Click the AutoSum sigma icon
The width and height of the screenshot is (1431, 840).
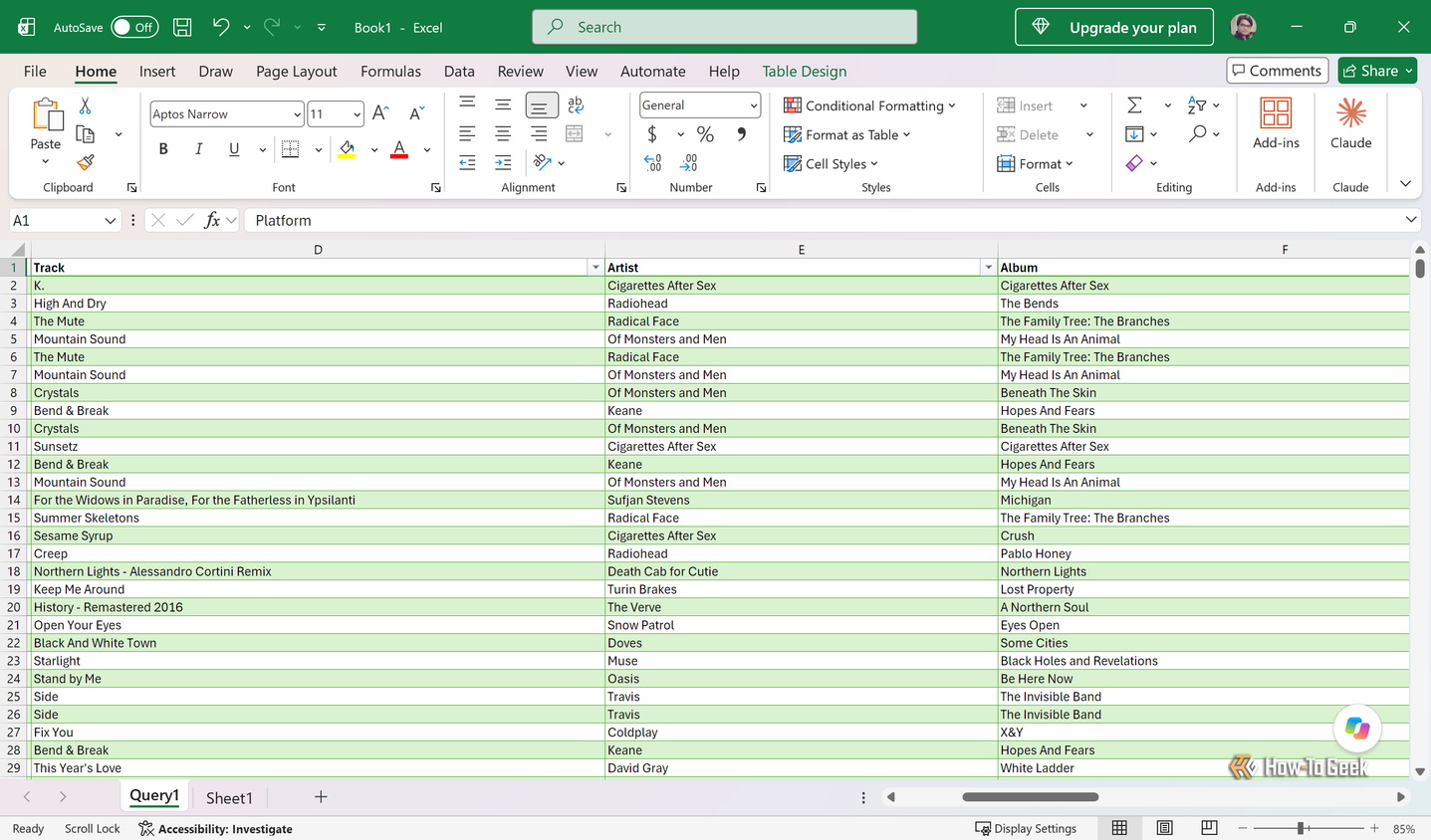point(1134,105)
